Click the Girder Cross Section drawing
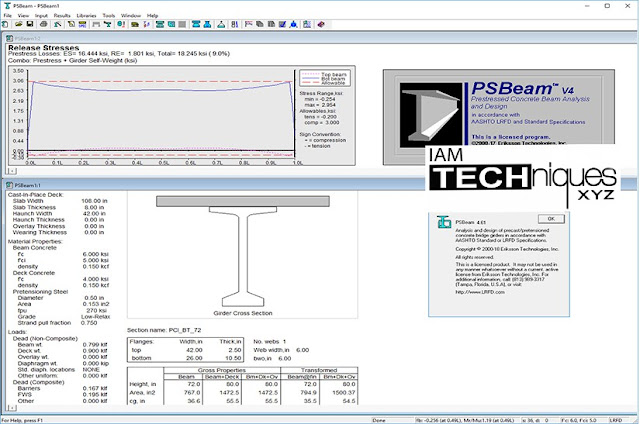The width and height of the screenshot is (640, 424). [243, 251]
